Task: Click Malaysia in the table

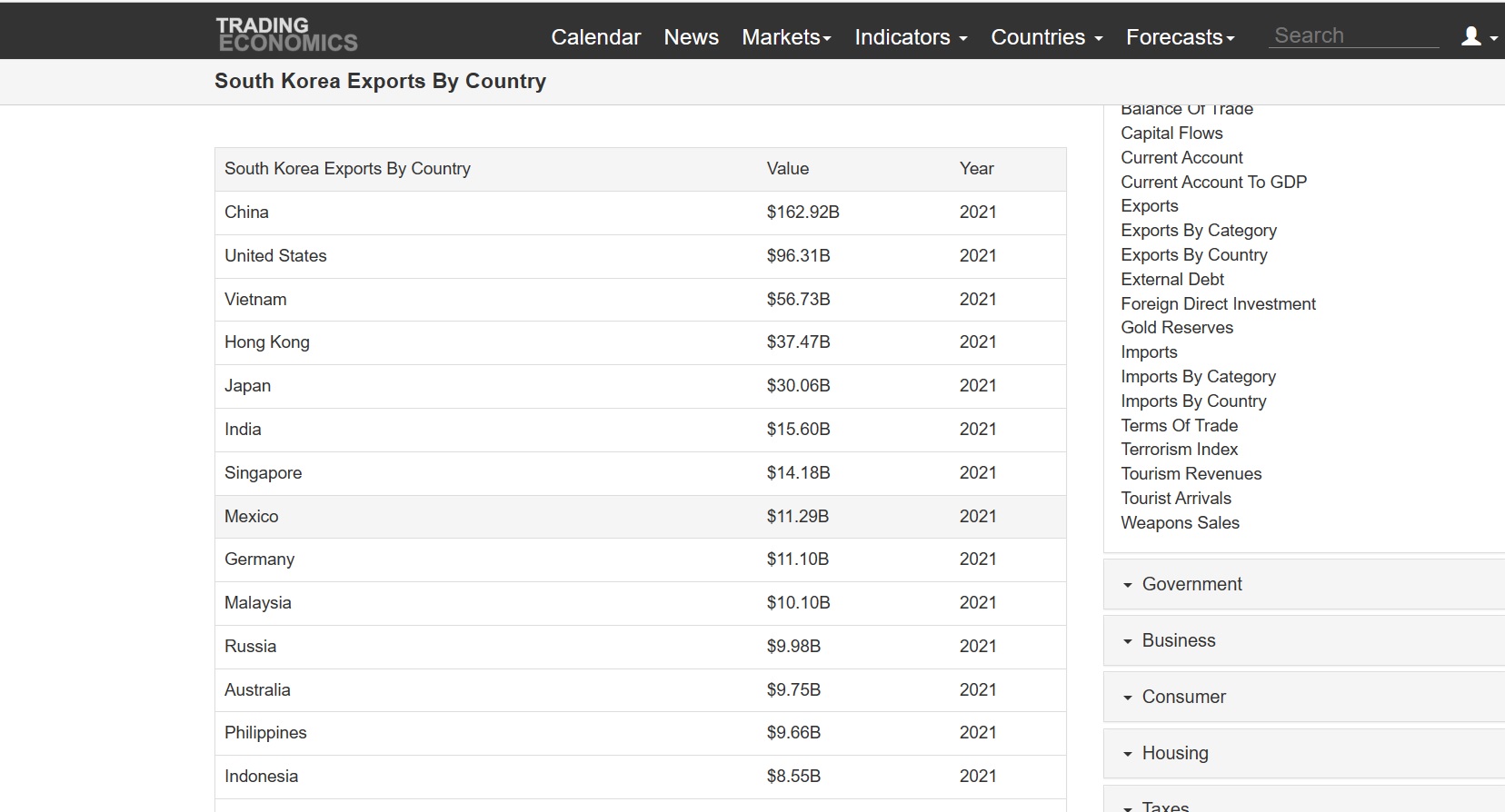Action: pyautogui.click(x=257, y=603)
